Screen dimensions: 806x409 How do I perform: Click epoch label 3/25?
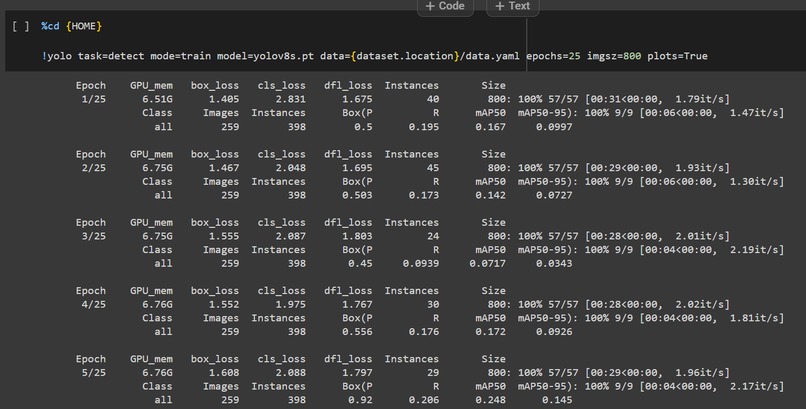point(94,236)
